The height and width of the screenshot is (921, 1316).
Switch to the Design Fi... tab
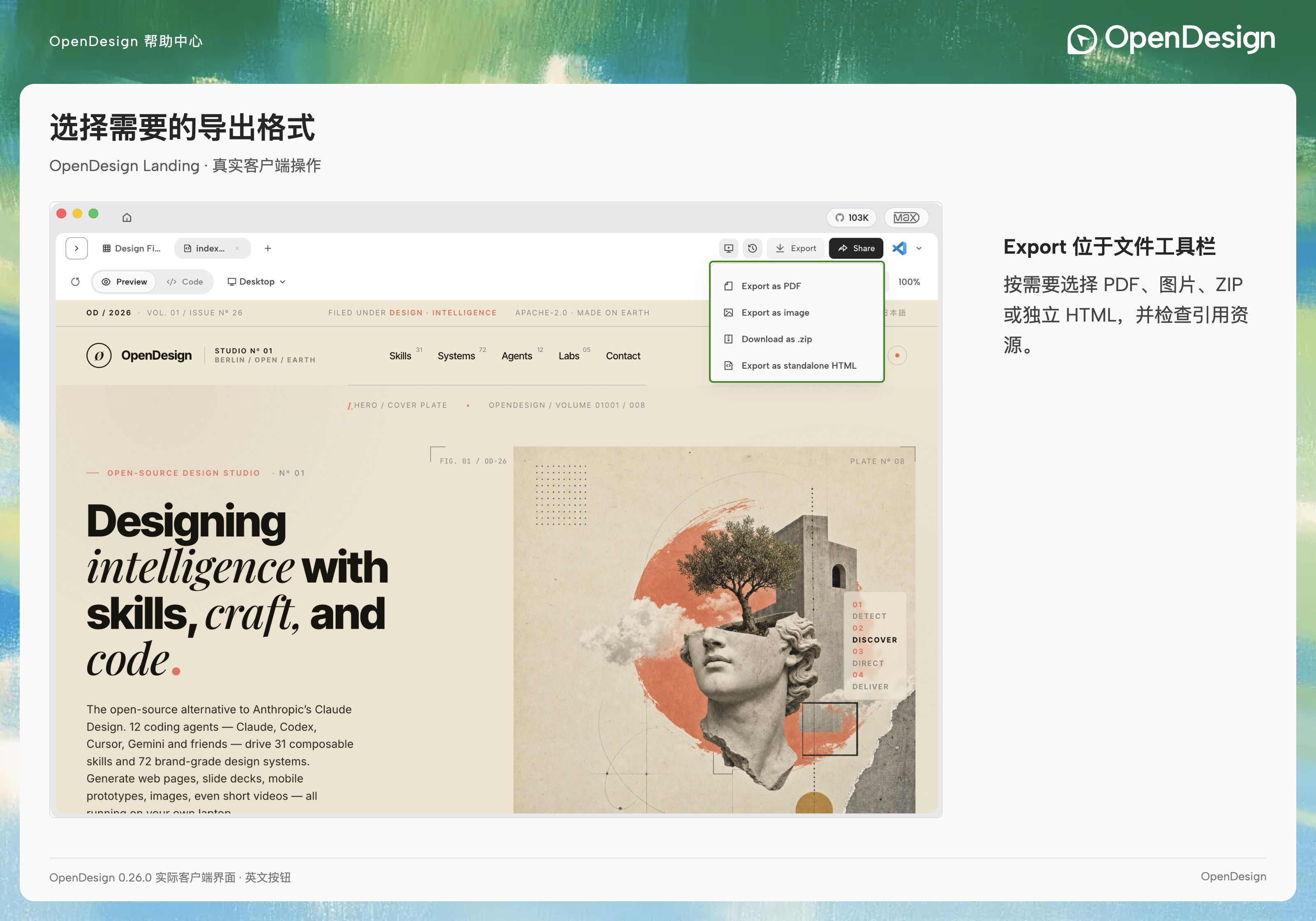[132, 248]
